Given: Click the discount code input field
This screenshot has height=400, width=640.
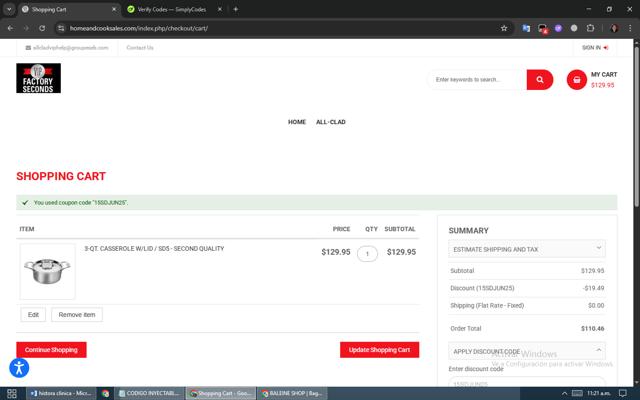Looking at the screenshot, I should pos(527,382).
